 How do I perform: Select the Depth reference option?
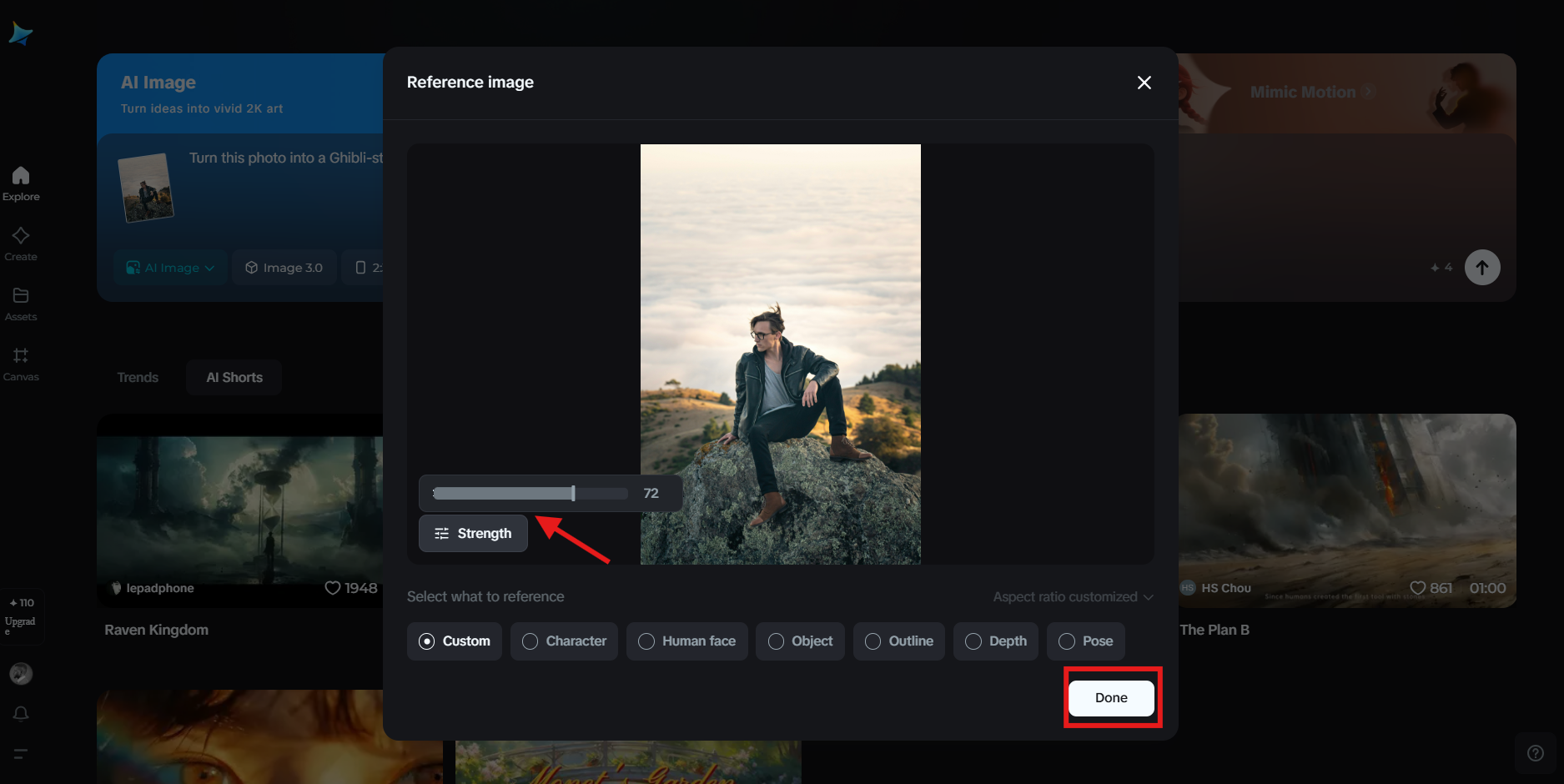click(x=996, y=641)
